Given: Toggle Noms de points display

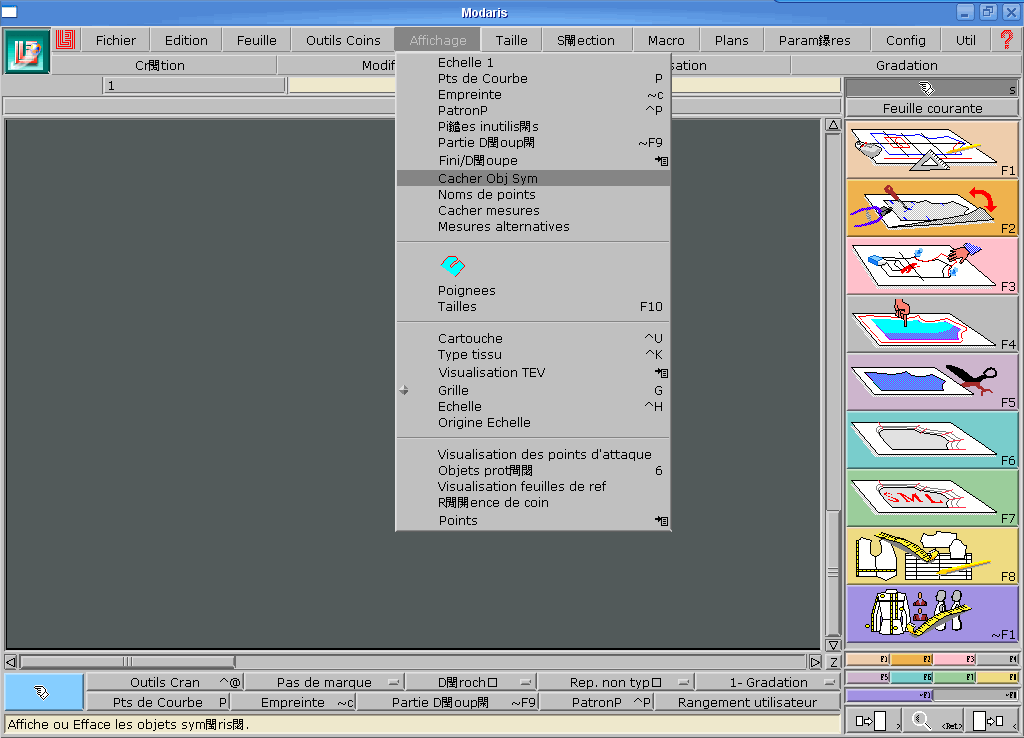Looking at the screenshot, I should 534,195.
